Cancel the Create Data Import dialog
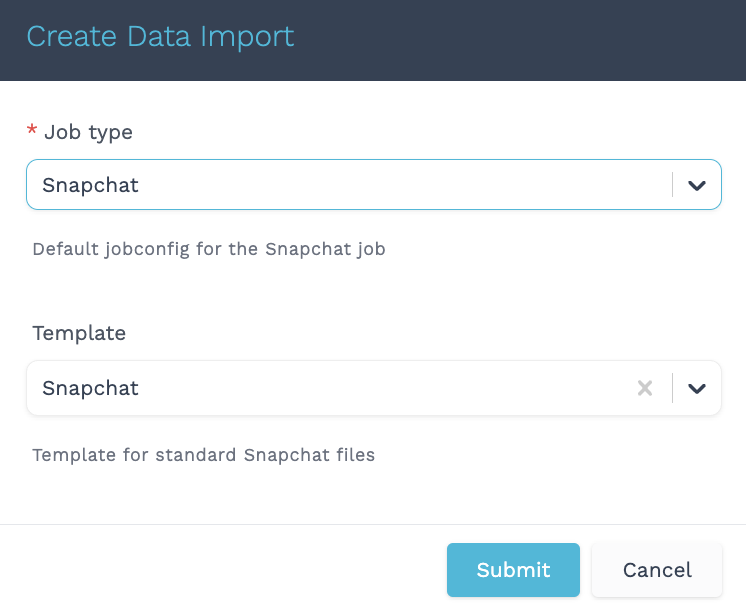The image size is (746, 610). click(x=657, y=570)
